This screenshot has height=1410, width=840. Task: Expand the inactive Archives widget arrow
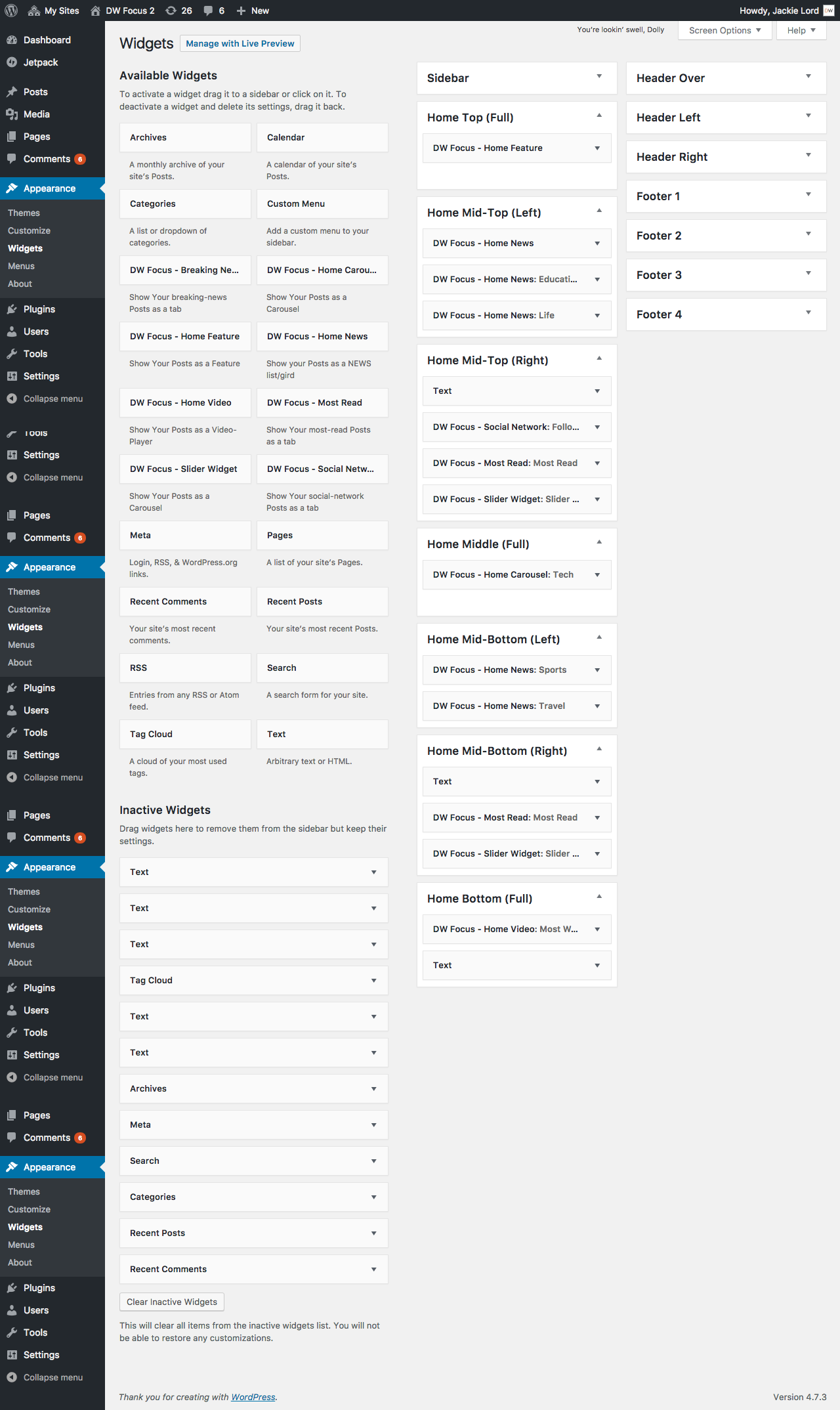click(374, 1089)
